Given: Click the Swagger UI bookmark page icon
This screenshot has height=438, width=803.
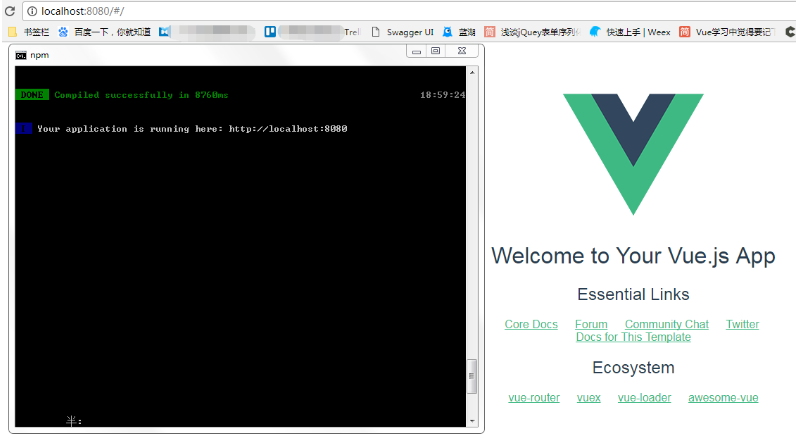Looking at the screenshot, I should [x=375, y=32].
